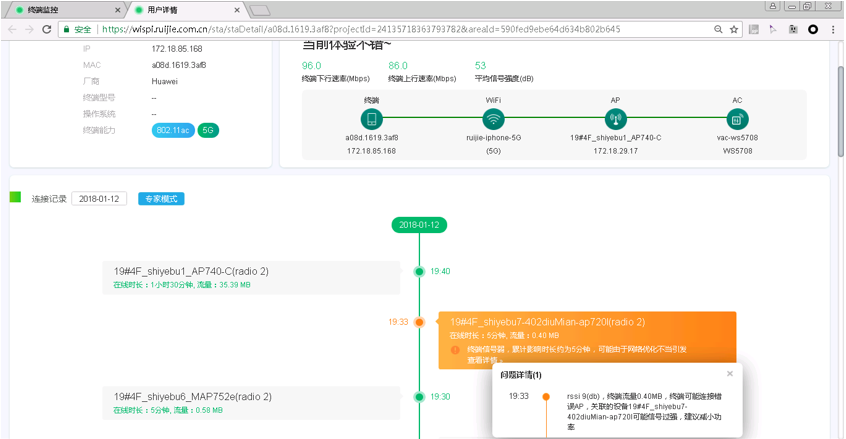Close the 问题详情 popup
Viewport: 846px width, 439px height.
tap(729, 374)
